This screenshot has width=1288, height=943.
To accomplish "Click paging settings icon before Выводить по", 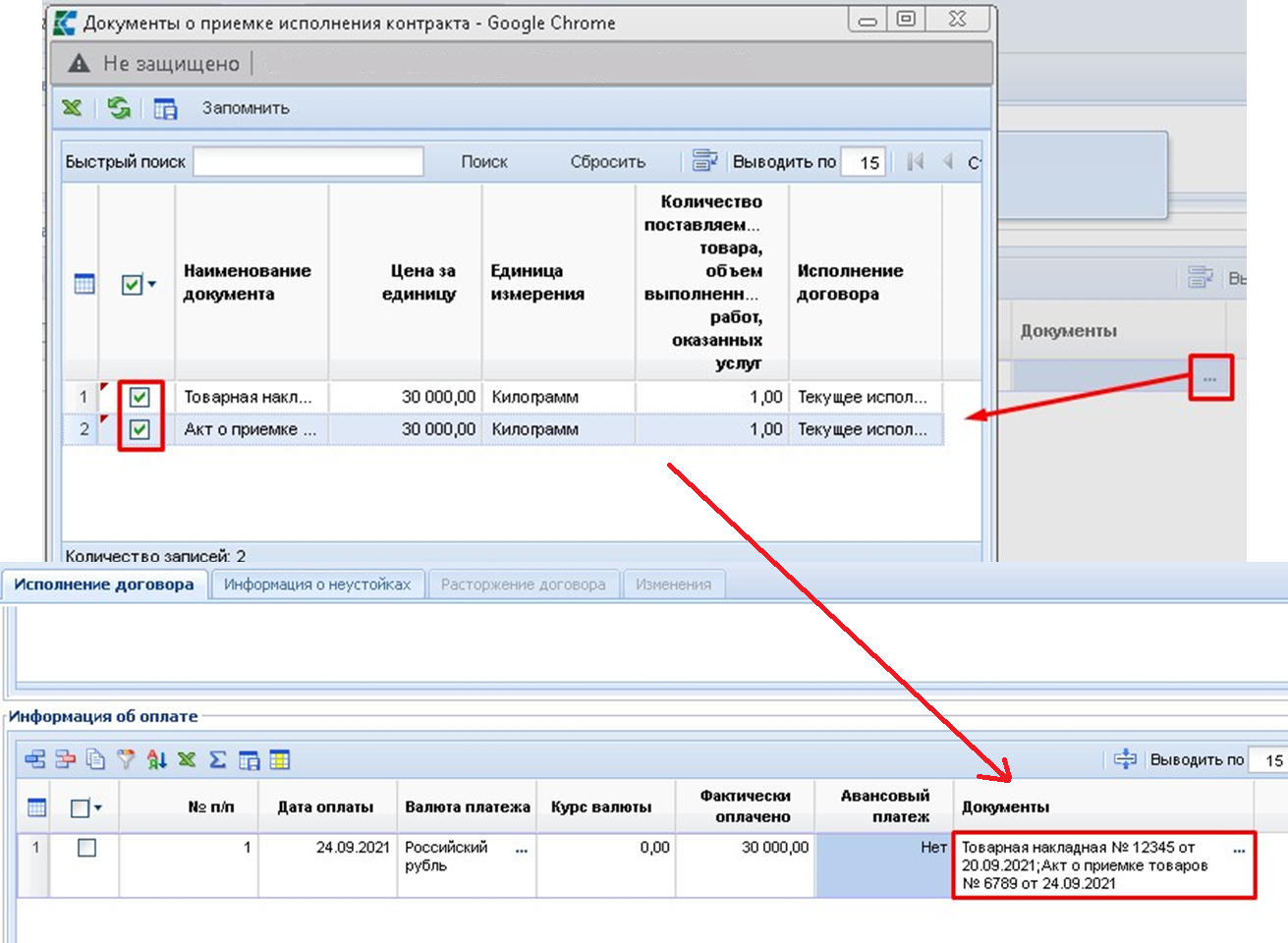I will [705, 161].
